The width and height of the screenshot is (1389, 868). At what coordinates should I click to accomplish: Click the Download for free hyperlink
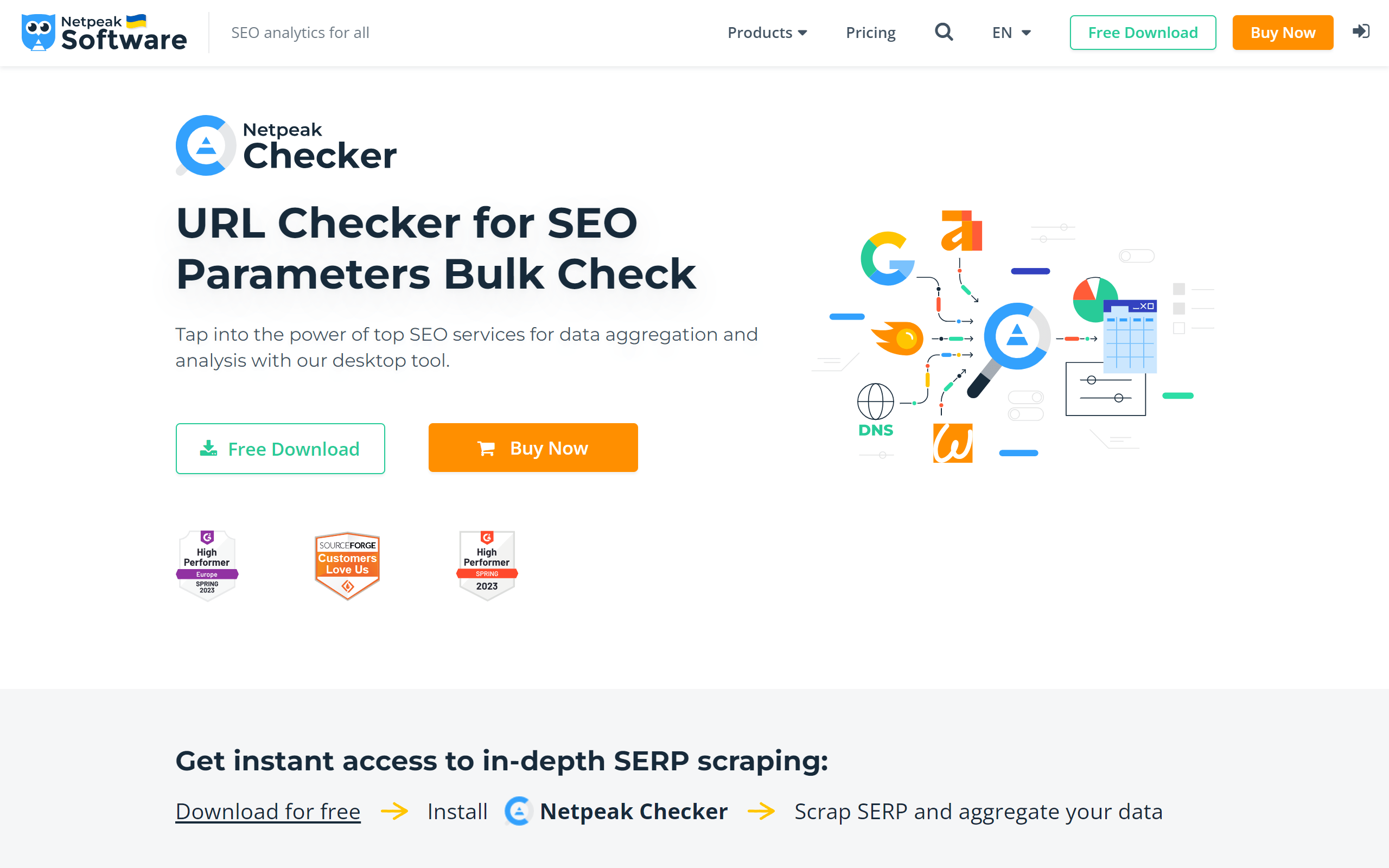(x=268, y=811)
